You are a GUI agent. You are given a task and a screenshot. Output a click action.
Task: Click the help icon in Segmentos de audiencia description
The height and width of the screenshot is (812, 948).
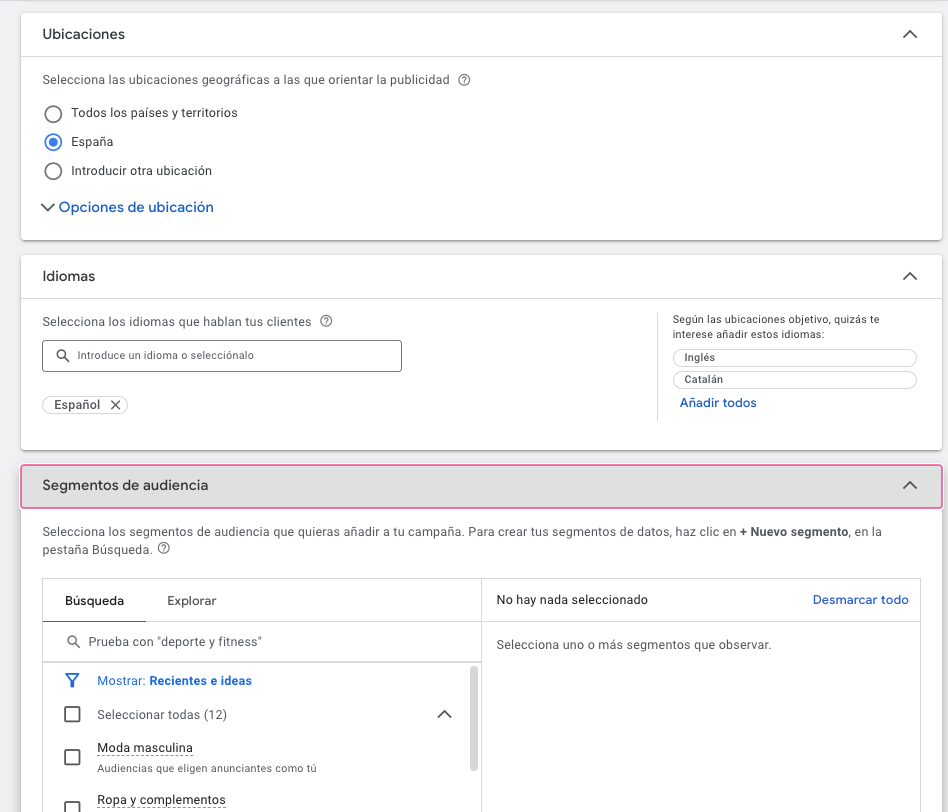point(163,548)
